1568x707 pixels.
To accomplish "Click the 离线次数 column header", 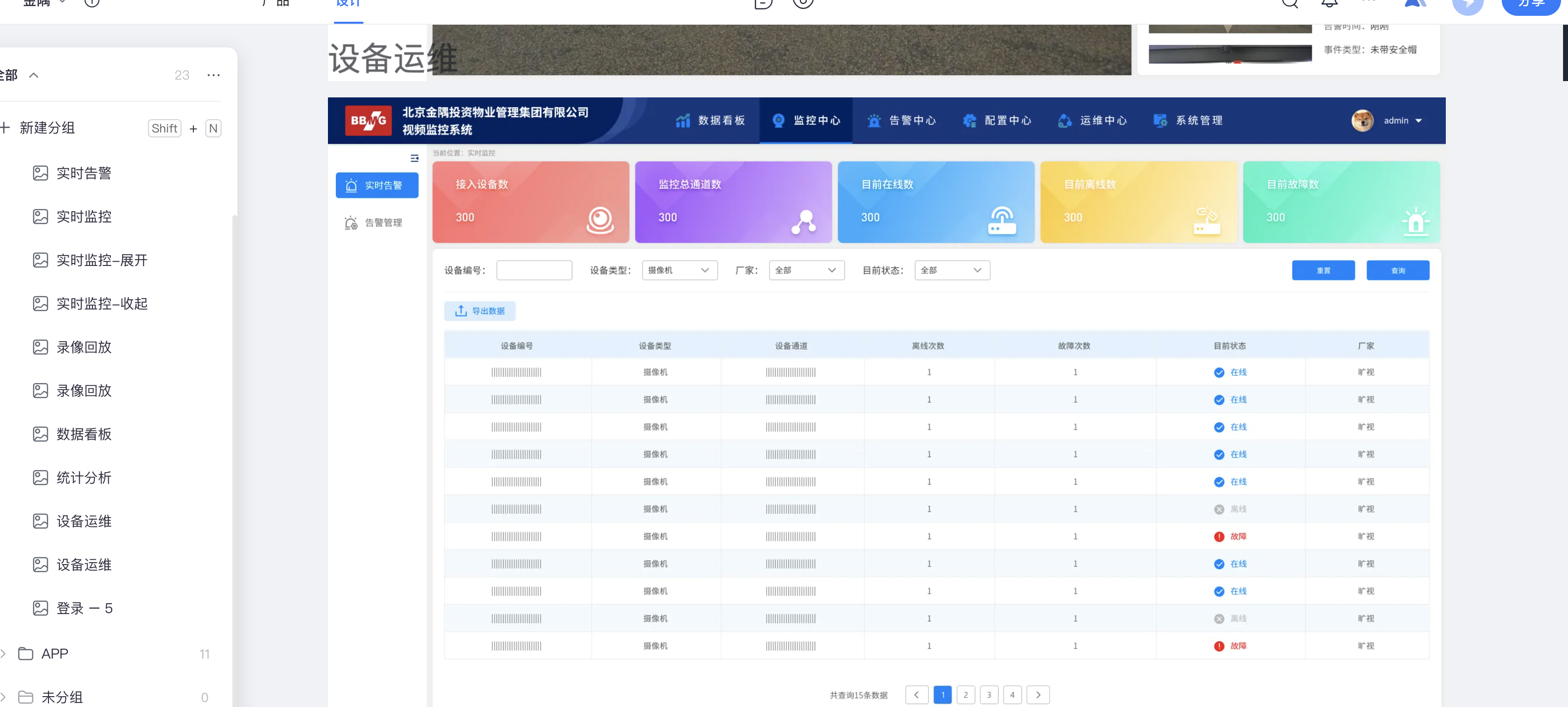I will click(928, 346).
